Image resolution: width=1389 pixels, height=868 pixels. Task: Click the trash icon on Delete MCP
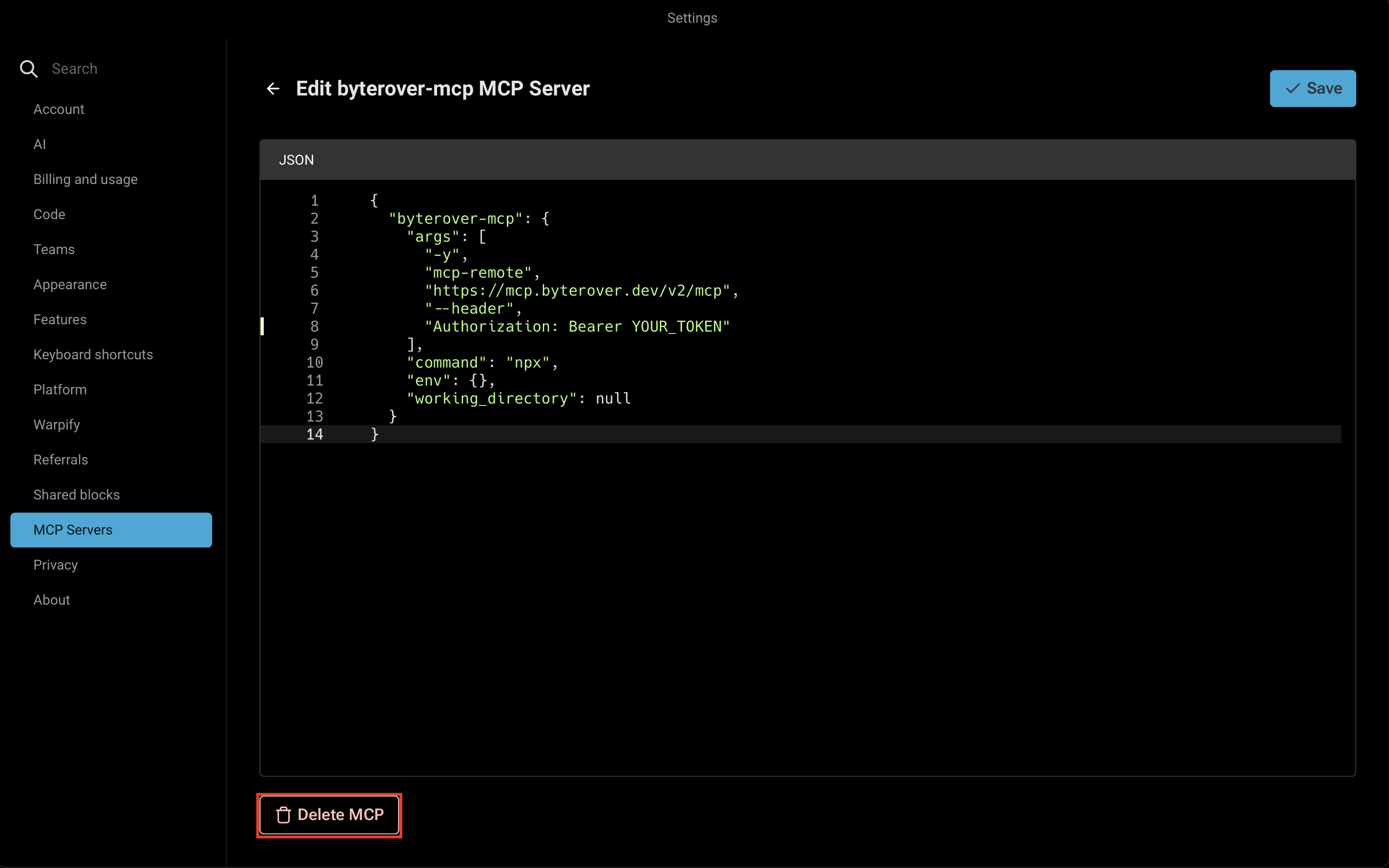click(x=284, y=814)
